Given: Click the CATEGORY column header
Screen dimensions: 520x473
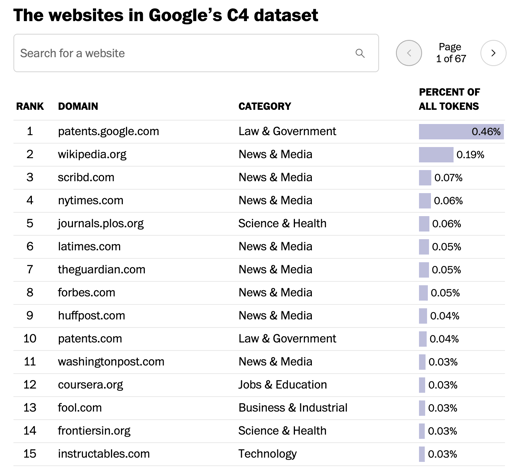Looking at the screenshot, I should 265,106.
